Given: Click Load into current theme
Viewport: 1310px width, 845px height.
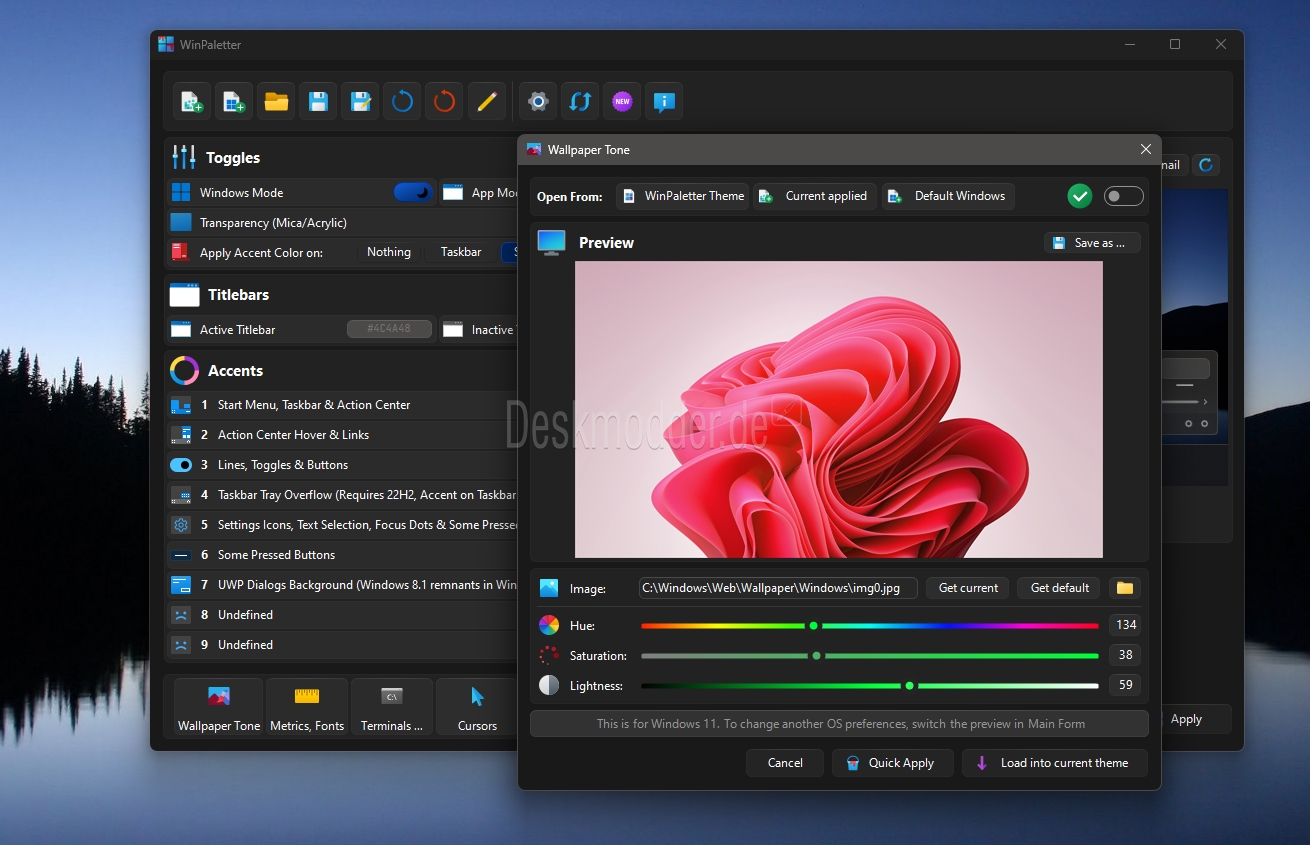Looking at the screenshot, I should point(1054,763).
